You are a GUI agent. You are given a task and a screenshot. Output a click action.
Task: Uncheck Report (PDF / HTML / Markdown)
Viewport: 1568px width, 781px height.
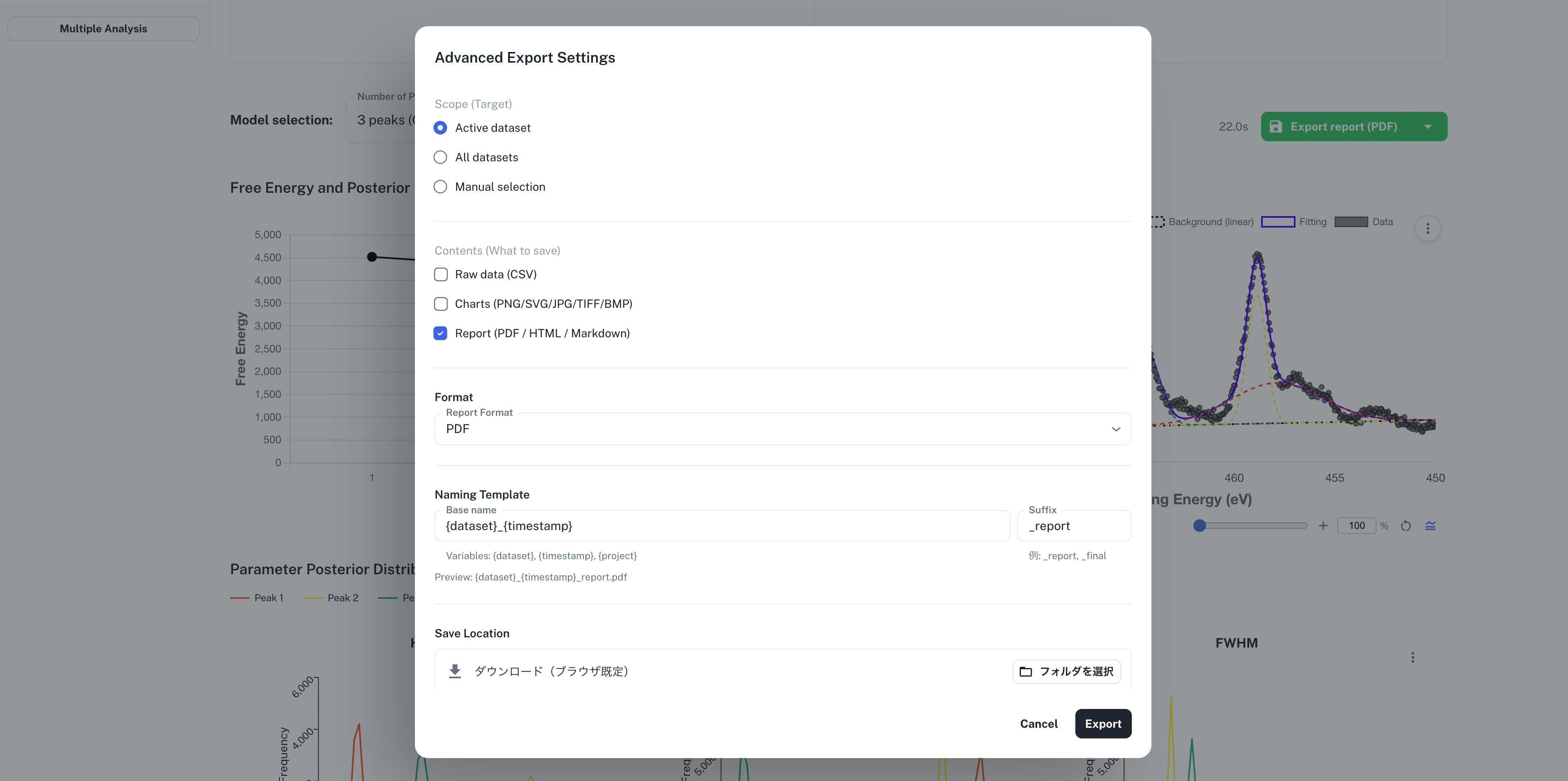pos(441,333)
